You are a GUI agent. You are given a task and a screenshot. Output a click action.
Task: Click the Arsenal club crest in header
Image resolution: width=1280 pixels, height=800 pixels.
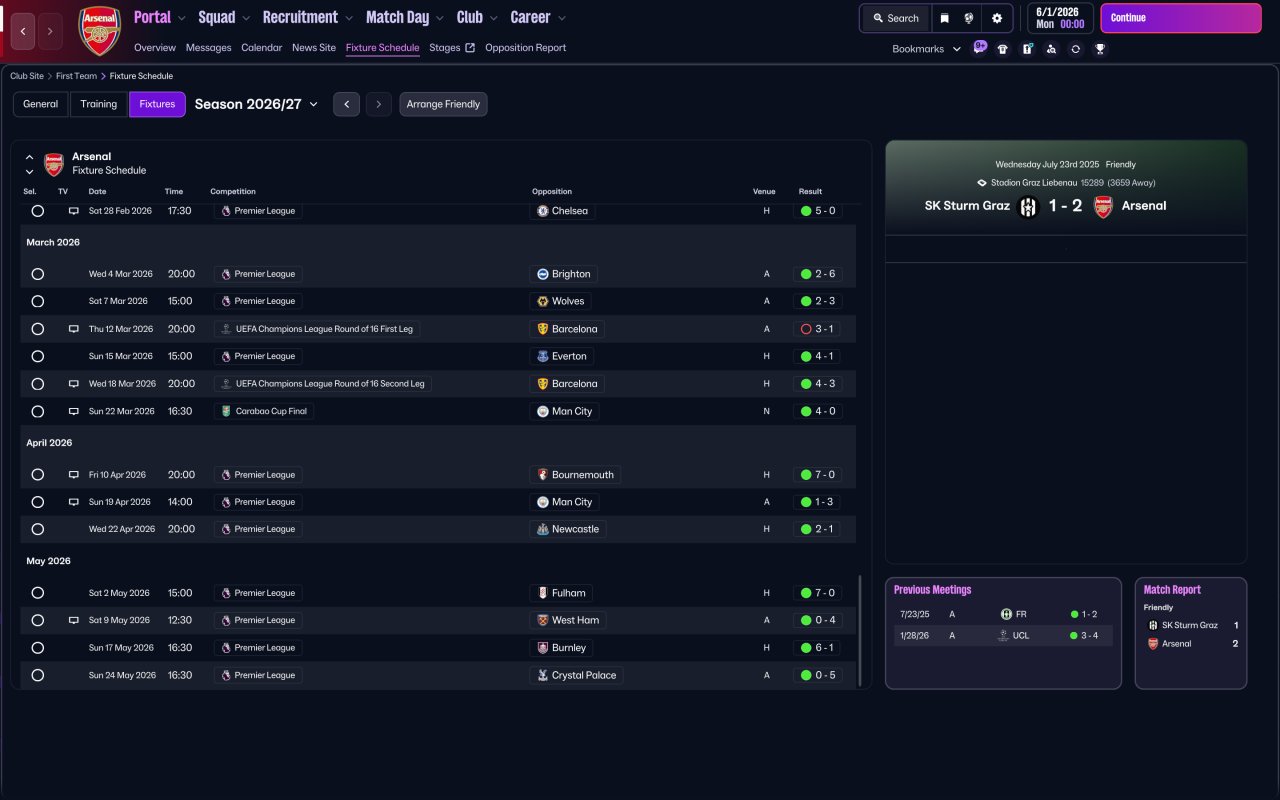point(99,31)
